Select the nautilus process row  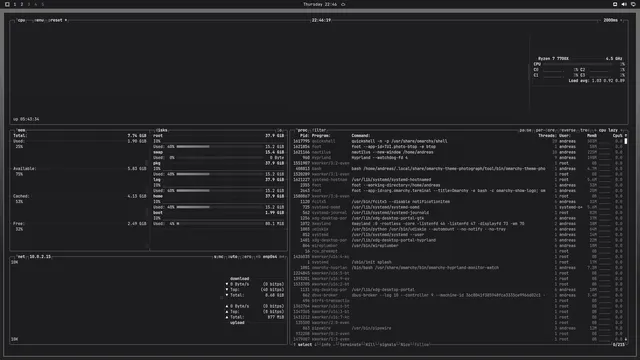click(458, 152)
